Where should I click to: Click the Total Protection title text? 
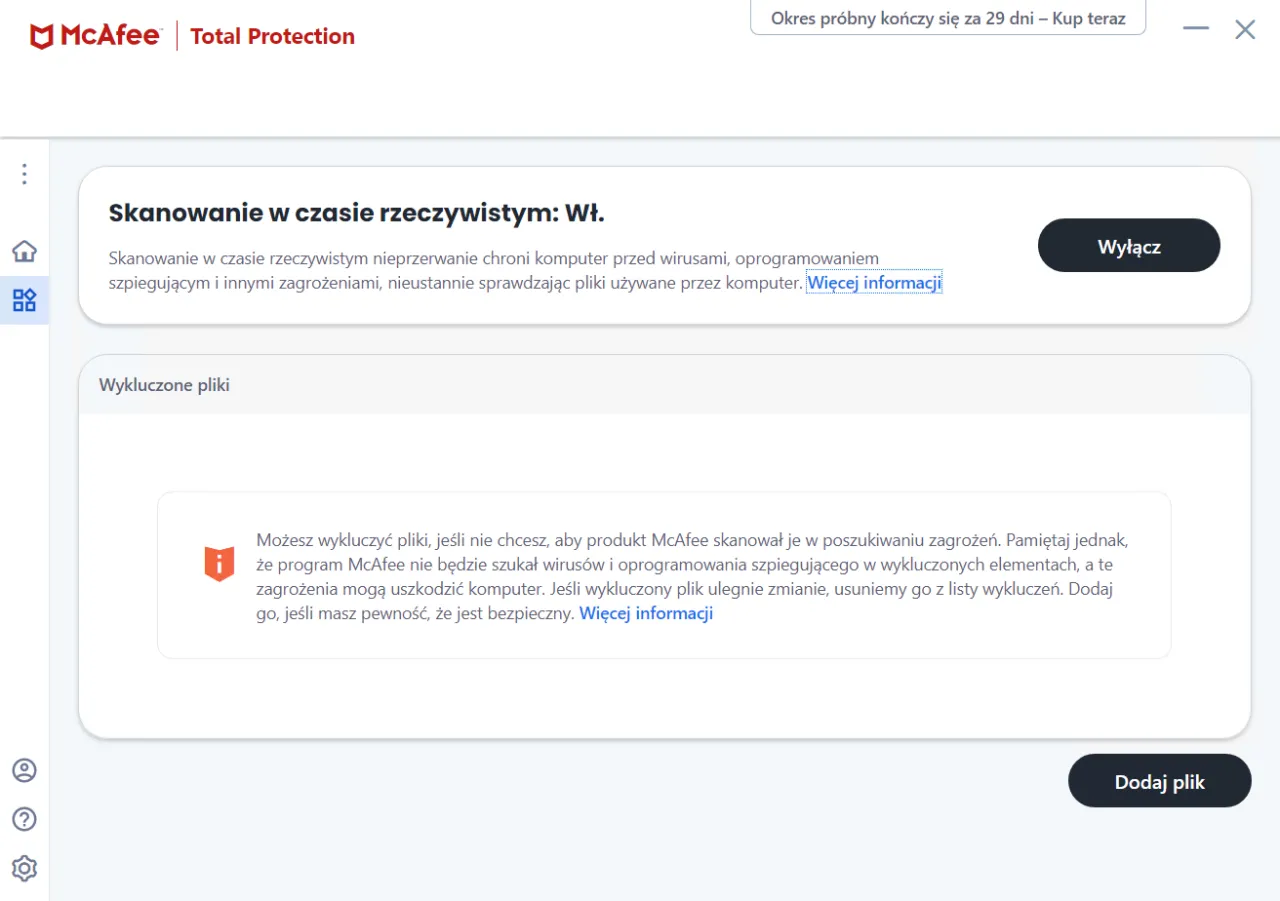tap(272, 36)
